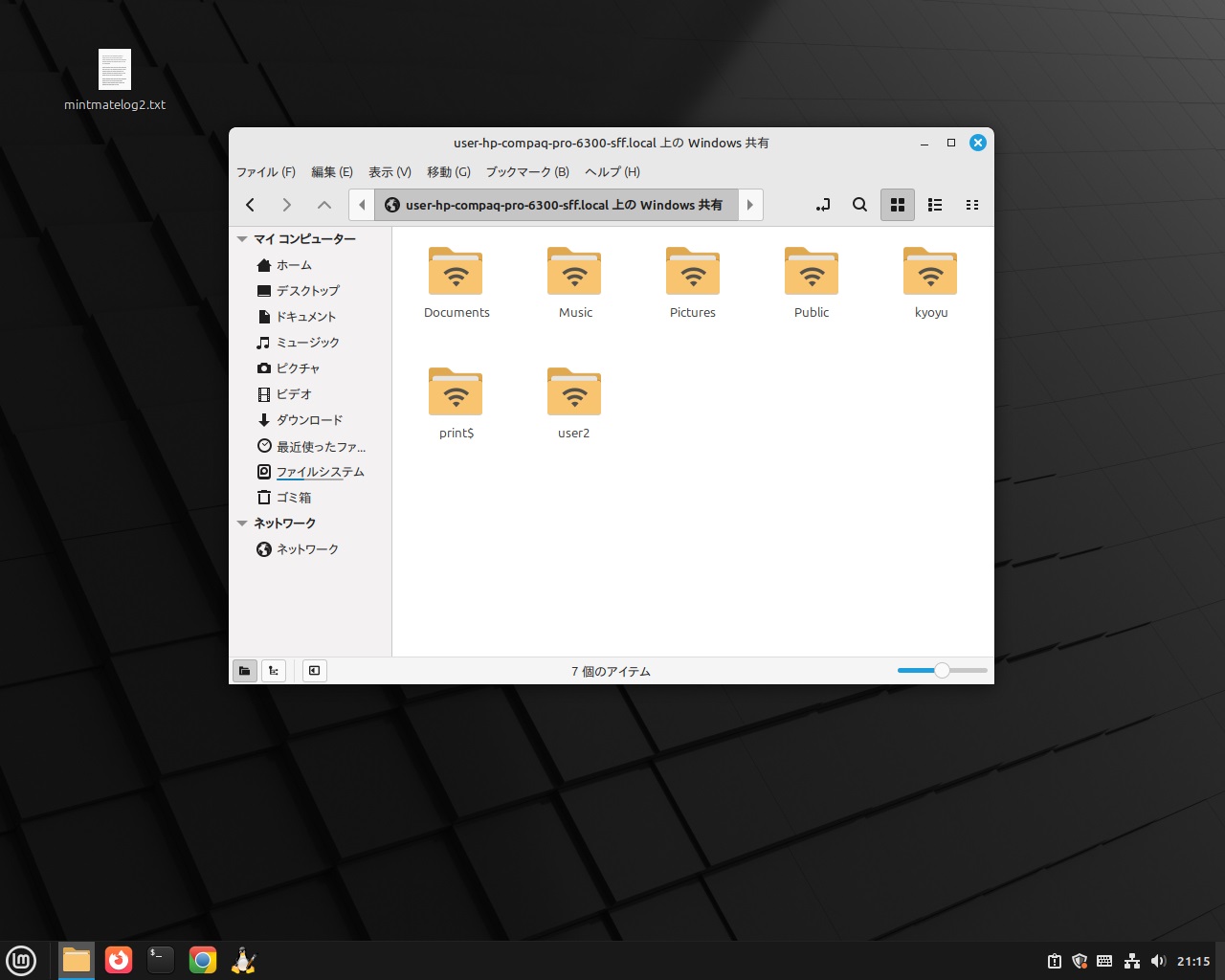Screen dimensions: 1225x980
Task: Open the ファイル (F) menu
Action: 265,172
